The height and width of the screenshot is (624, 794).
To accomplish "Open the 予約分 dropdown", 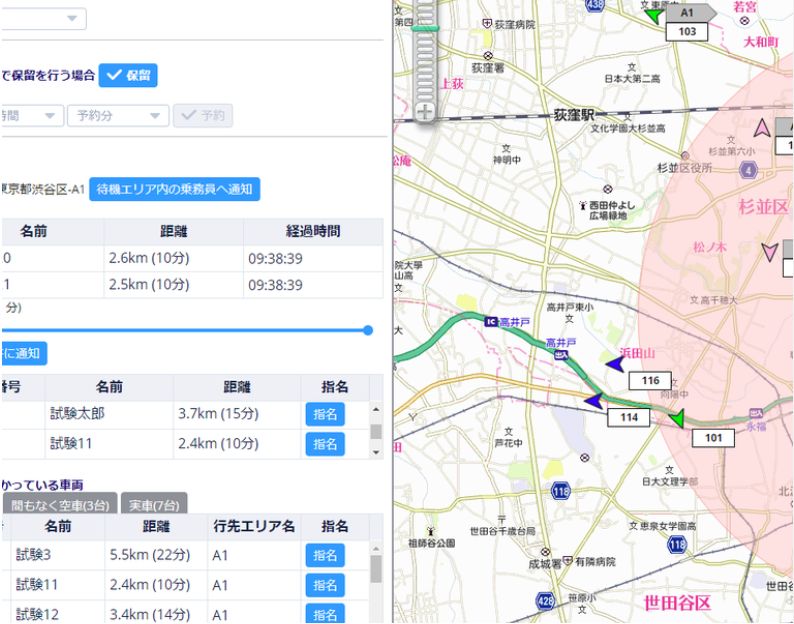I will [118, 115].
